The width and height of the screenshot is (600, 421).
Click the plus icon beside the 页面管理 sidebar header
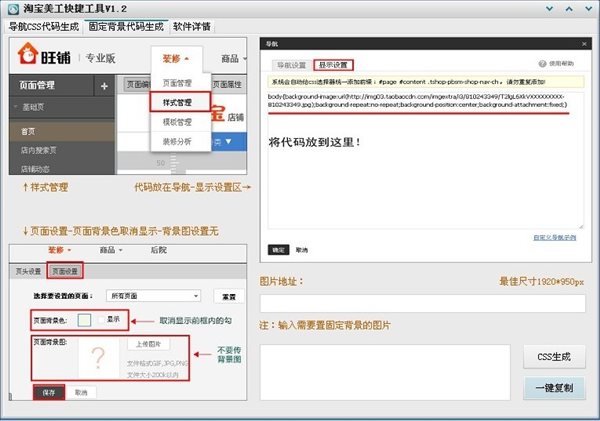(104, 86)
